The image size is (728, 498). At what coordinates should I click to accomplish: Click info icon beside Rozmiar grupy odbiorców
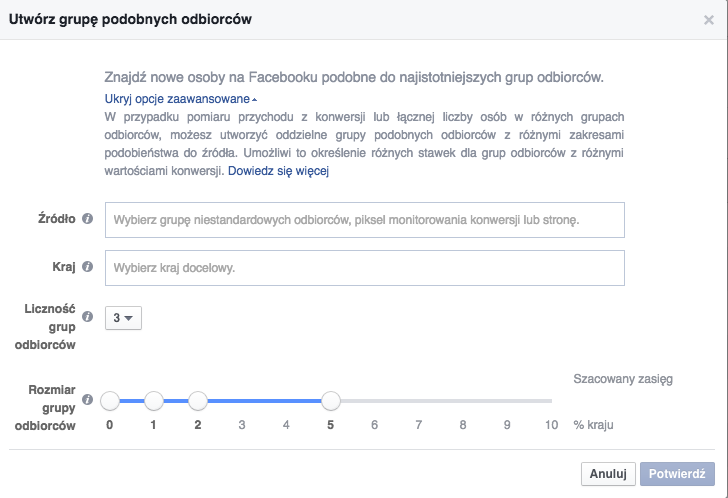(x=88, y=400)
